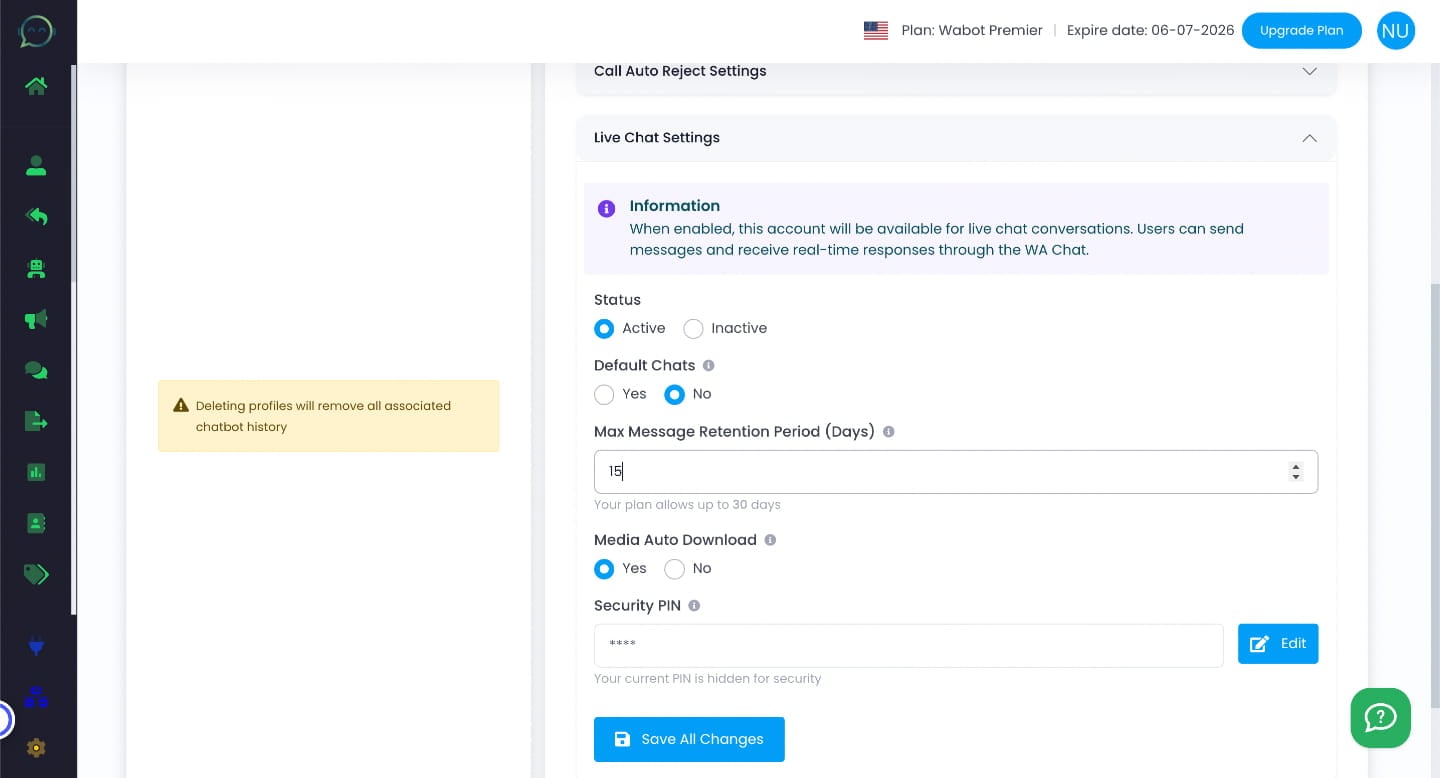Click the Campaigns megaphone icon

(36, 319)
